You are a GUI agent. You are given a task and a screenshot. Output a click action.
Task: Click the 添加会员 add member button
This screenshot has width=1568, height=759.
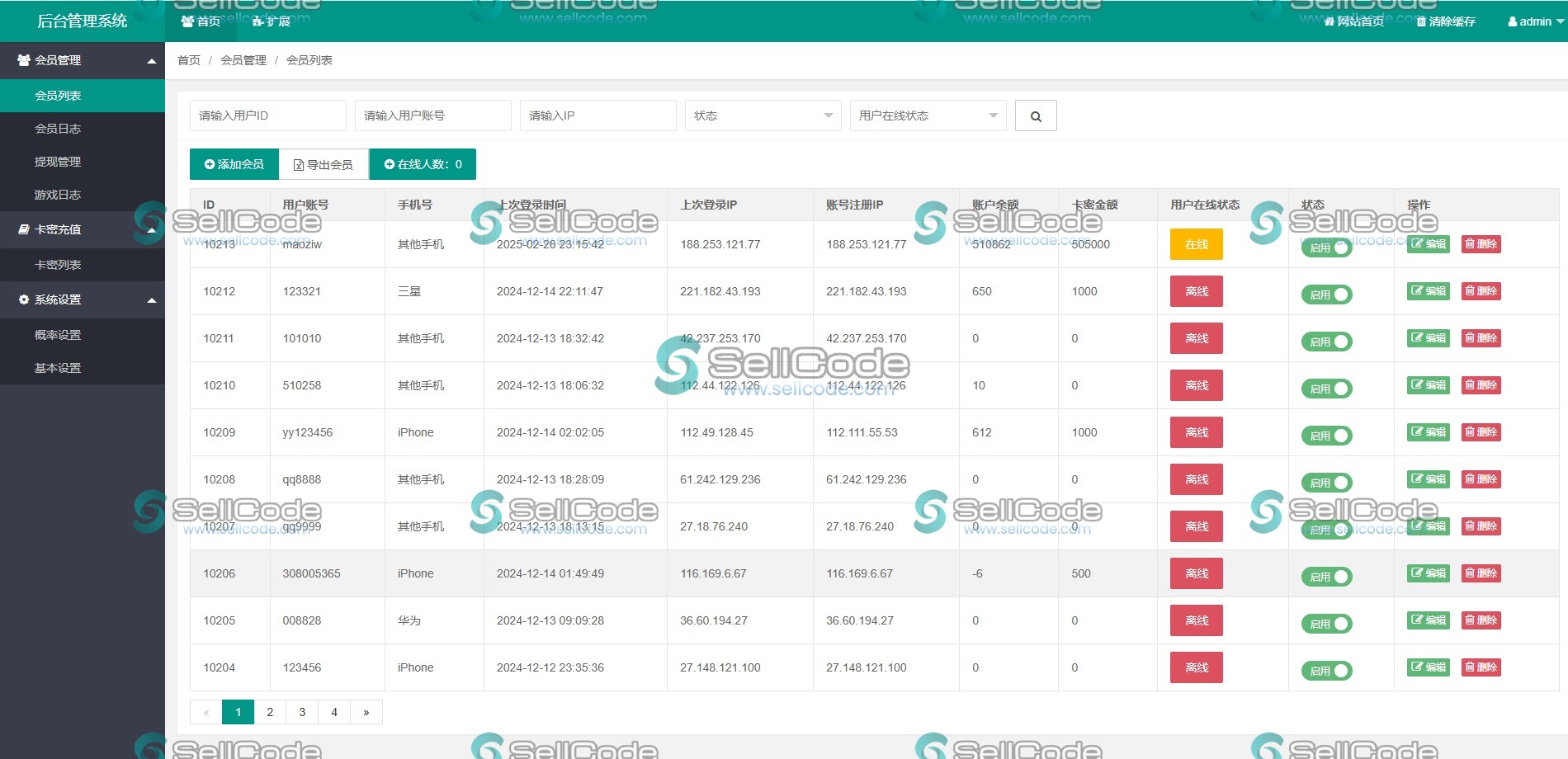tap(234, 163)
